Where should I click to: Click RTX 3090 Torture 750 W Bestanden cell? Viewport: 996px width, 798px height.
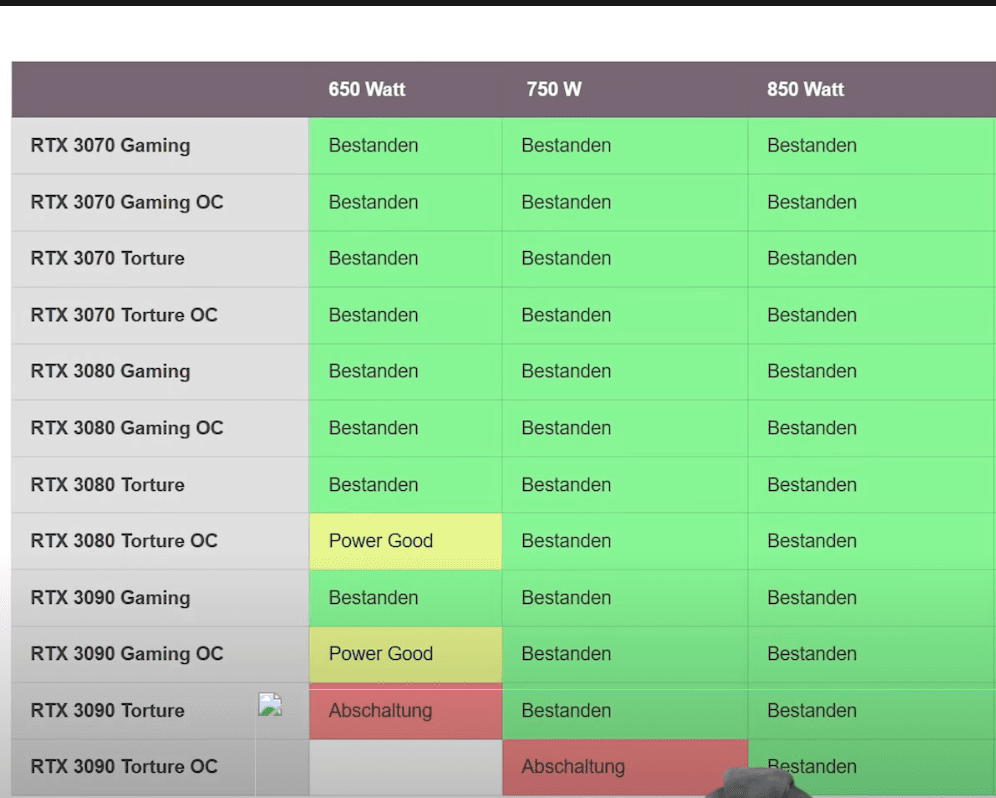[x=625, y=711]
